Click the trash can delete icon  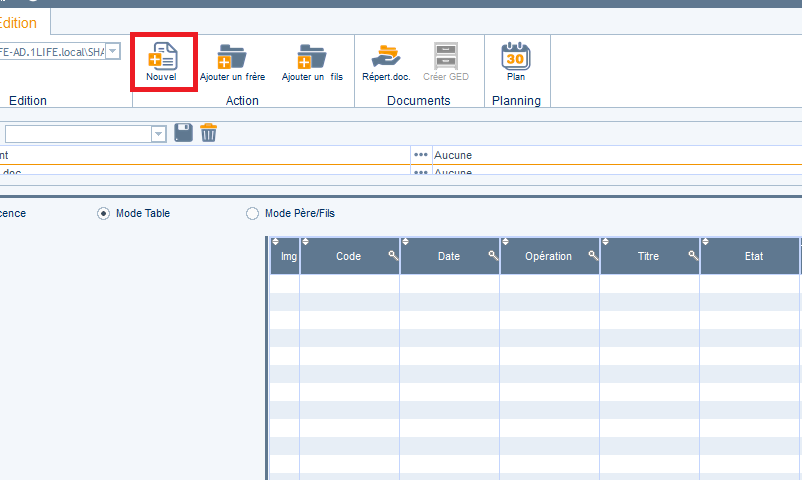pos(209,133)
